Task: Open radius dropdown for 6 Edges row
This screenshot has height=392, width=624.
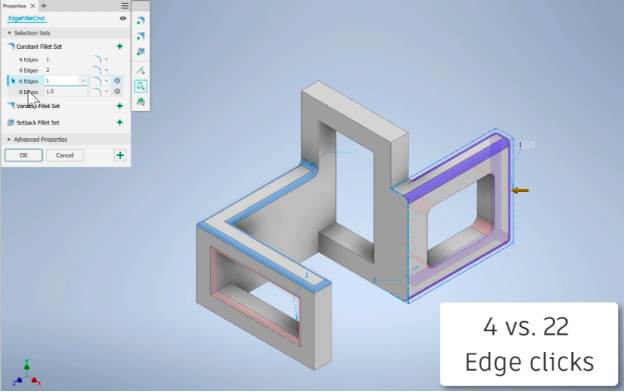Action: coord(83,81)
